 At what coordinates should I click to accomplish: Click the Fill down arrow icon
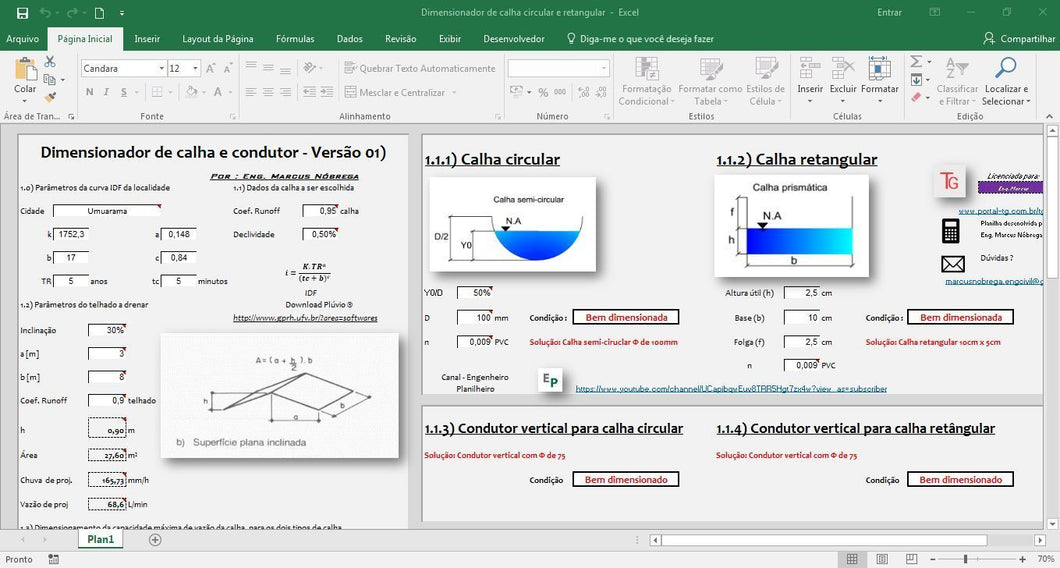click(916, 80)
